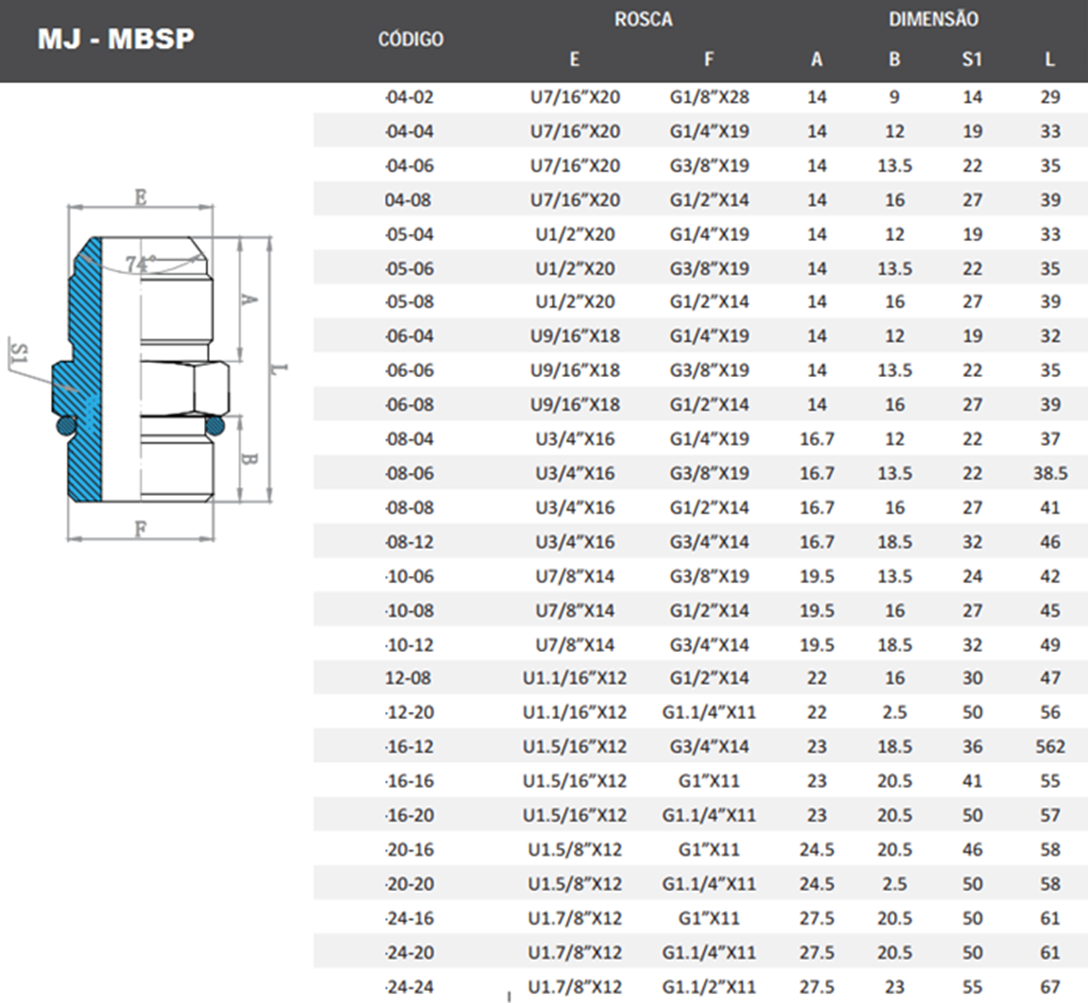Select the U9/16"X18 cell in row 06-06

point(574,370)
